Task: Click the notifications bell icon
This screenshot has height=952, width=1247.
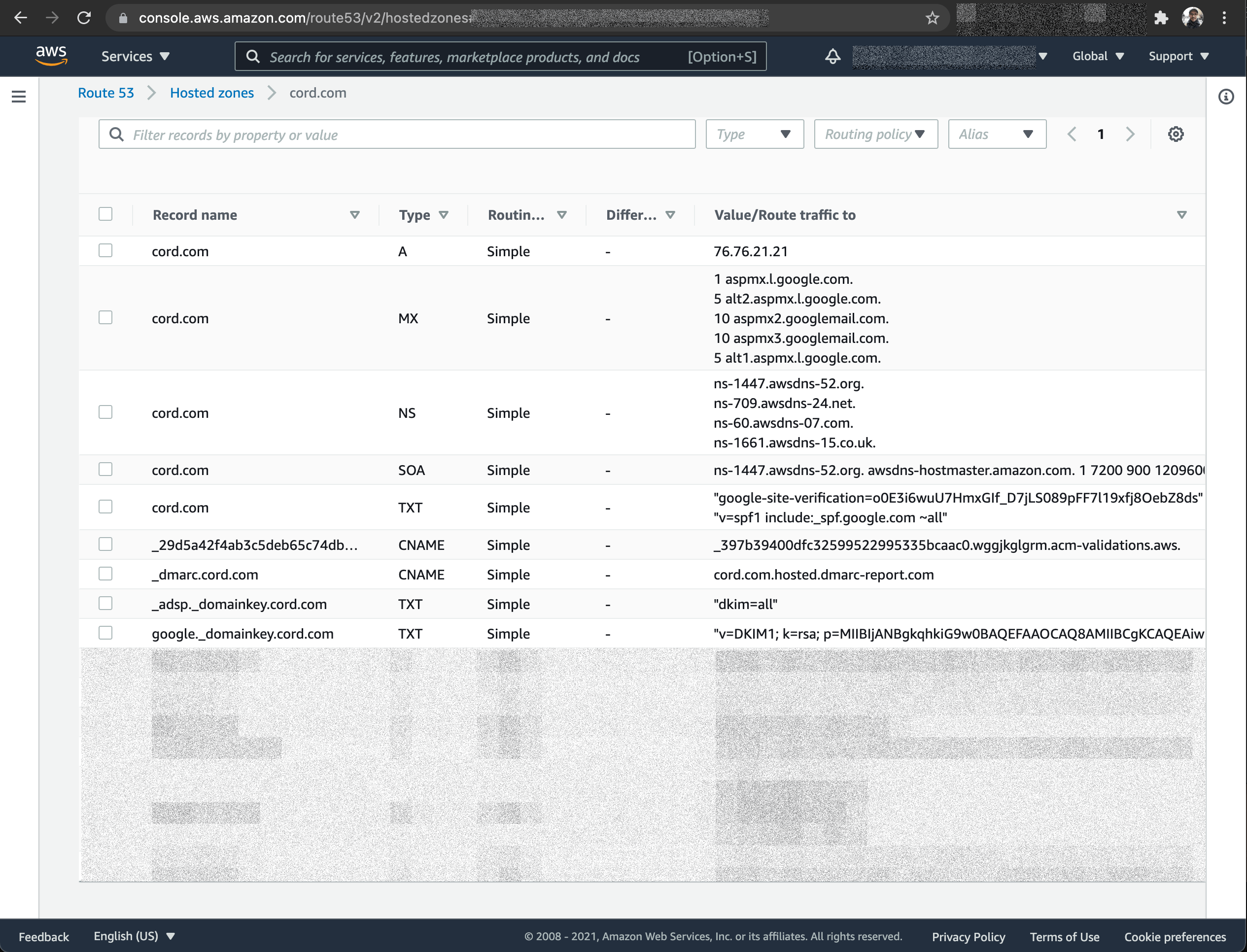Action: (x=832, y=56)
